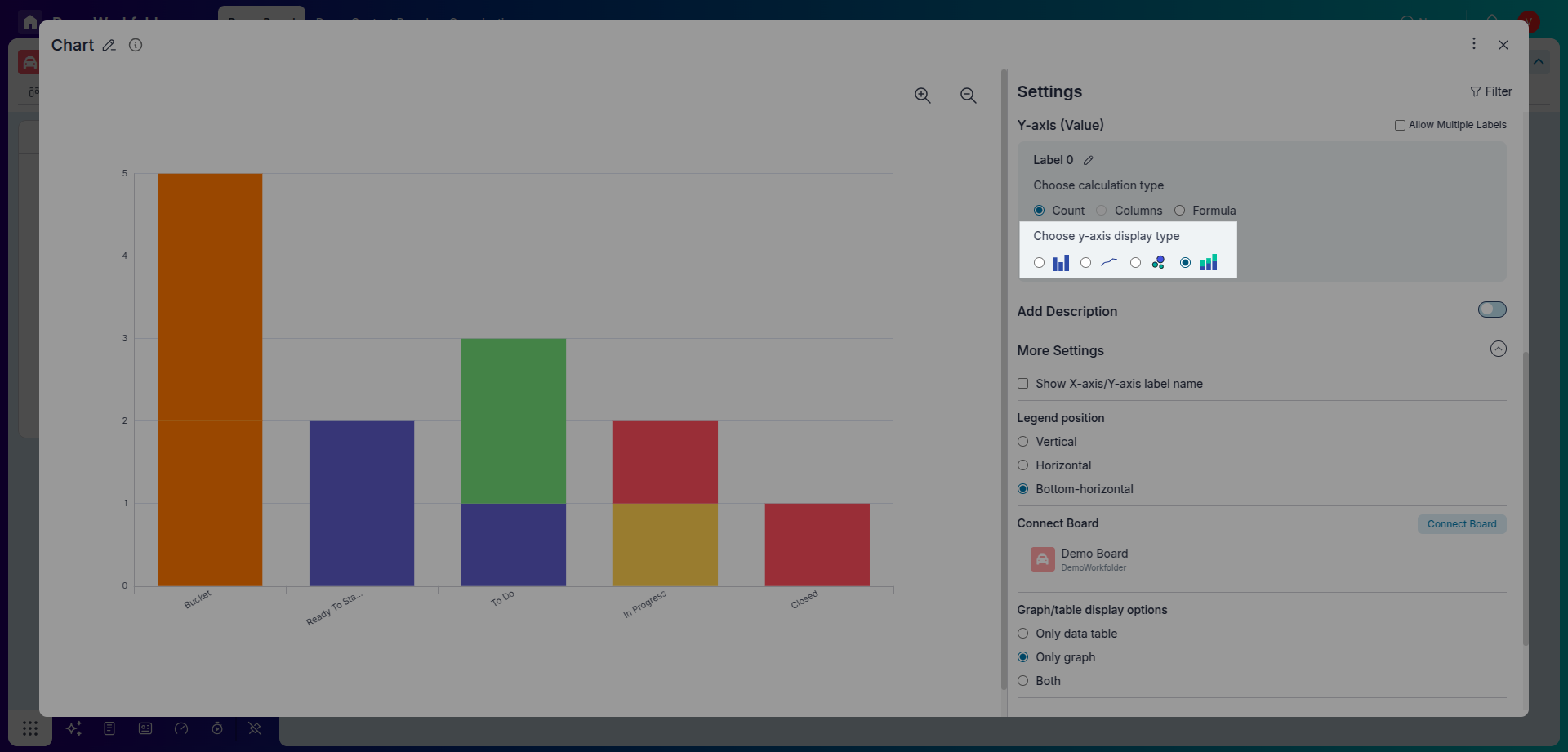Edit the Chart title with the pencil icon
Screen dimensions: 1568x752
(109, 46)
